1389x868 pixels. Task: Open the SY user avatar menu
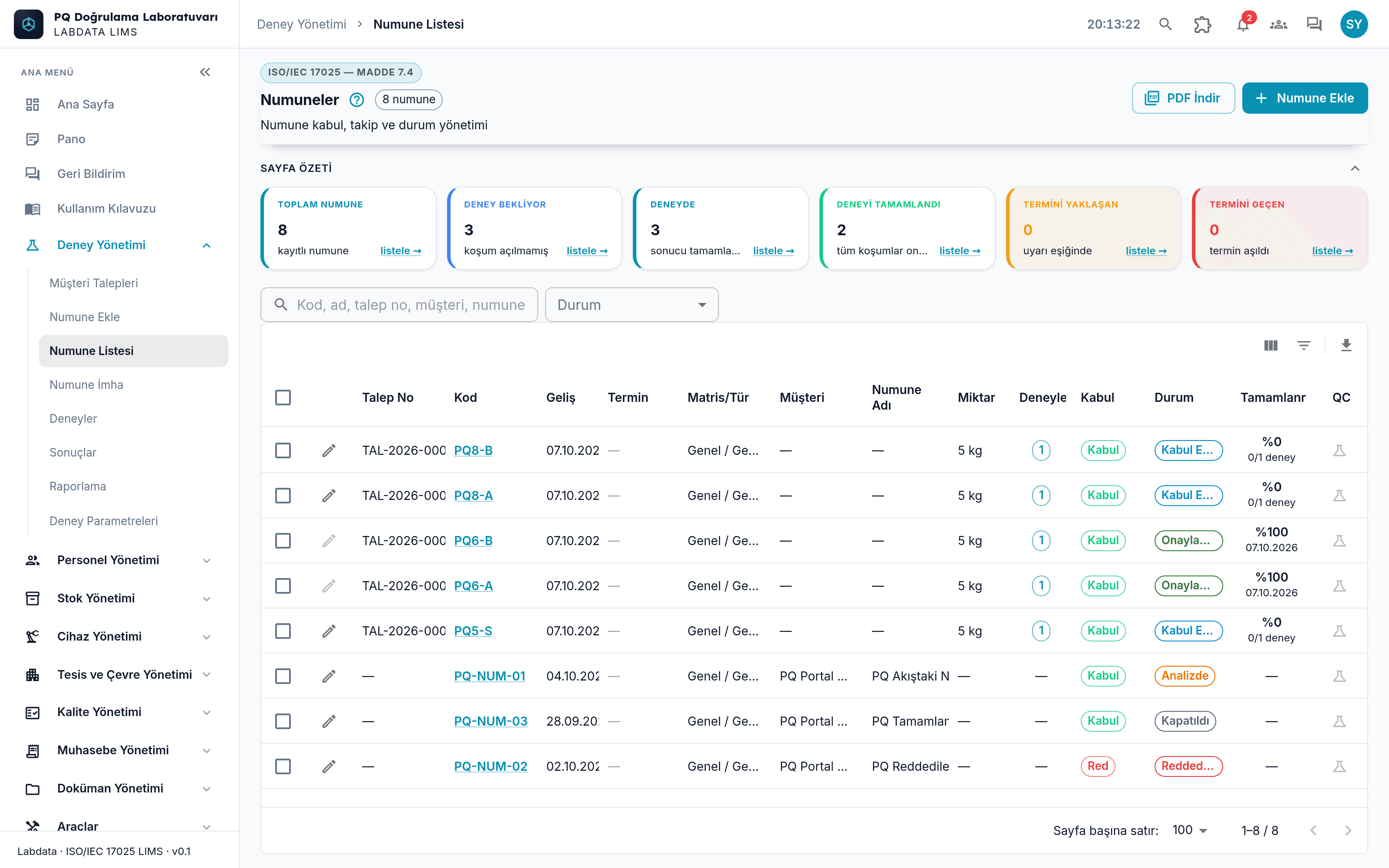point(1353,24)
